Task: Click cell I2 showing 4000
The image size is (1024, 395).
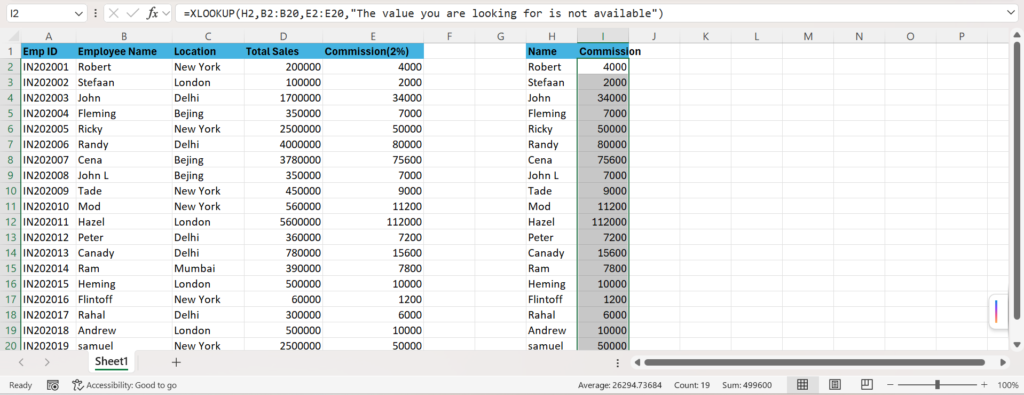Action: (x=603, y=67)
